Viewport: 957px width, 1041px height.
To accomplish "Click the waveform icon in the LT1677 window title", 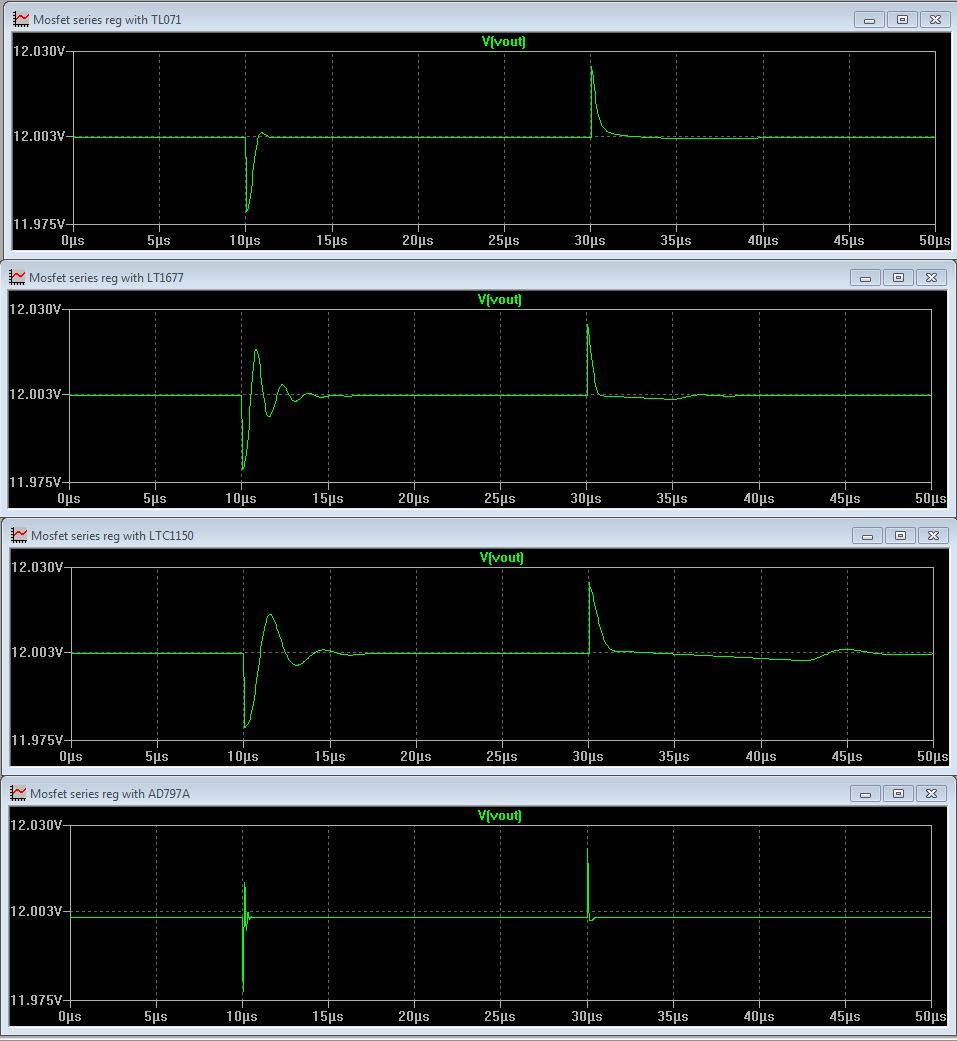I will click(x=17, y=278).
